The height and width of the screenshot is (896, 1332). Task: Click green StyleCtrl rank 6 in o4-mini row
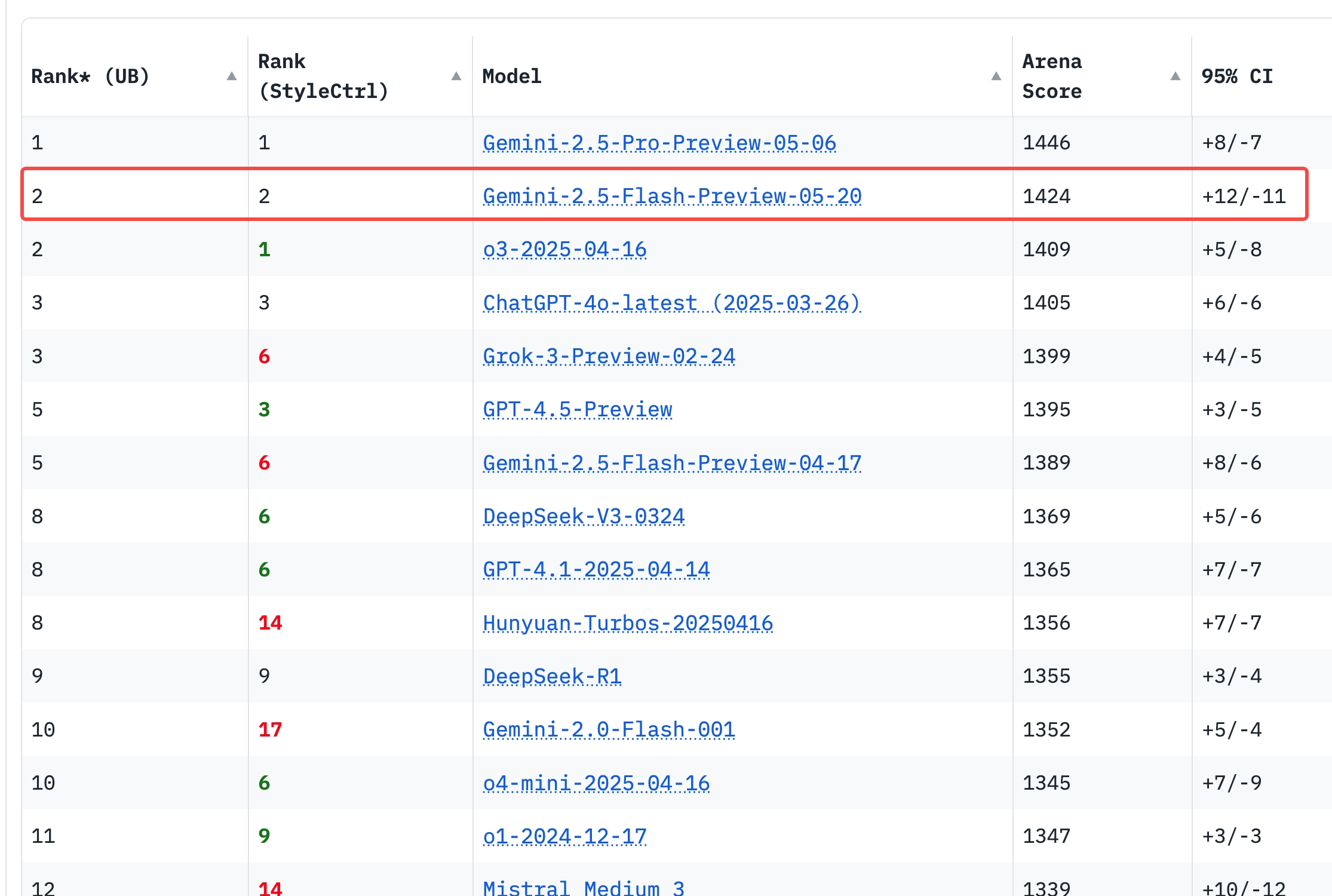point(265,783)
